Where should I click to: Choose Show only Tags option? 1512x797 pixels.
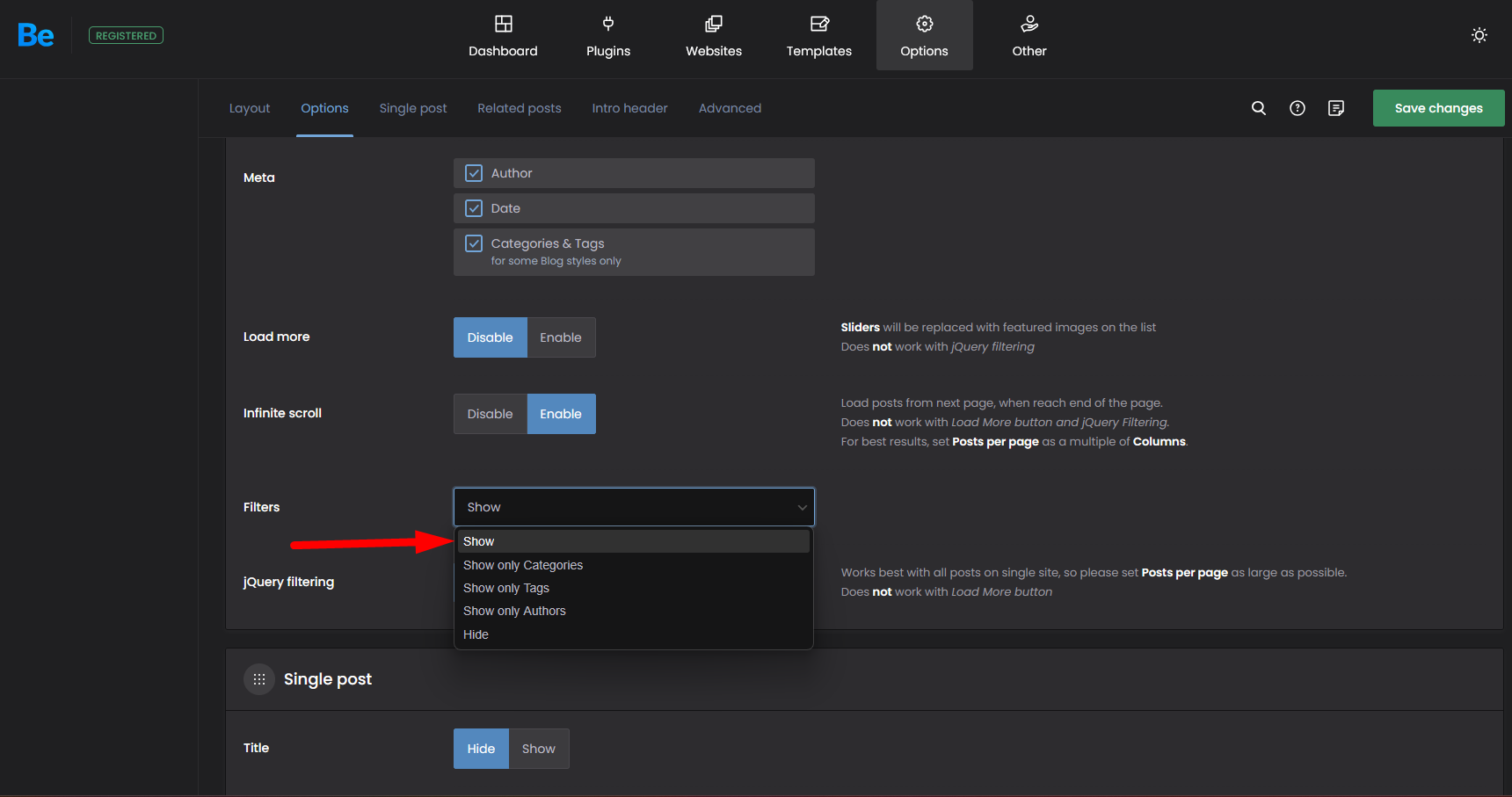tap(633, 588)
